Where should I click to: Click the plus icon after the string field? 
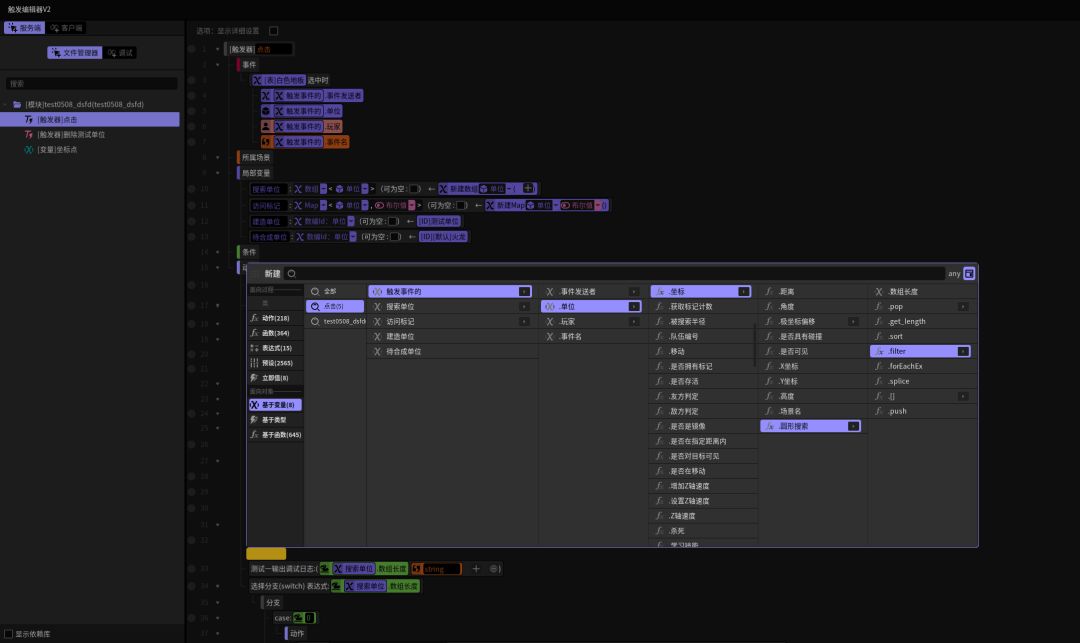point(476,569)
